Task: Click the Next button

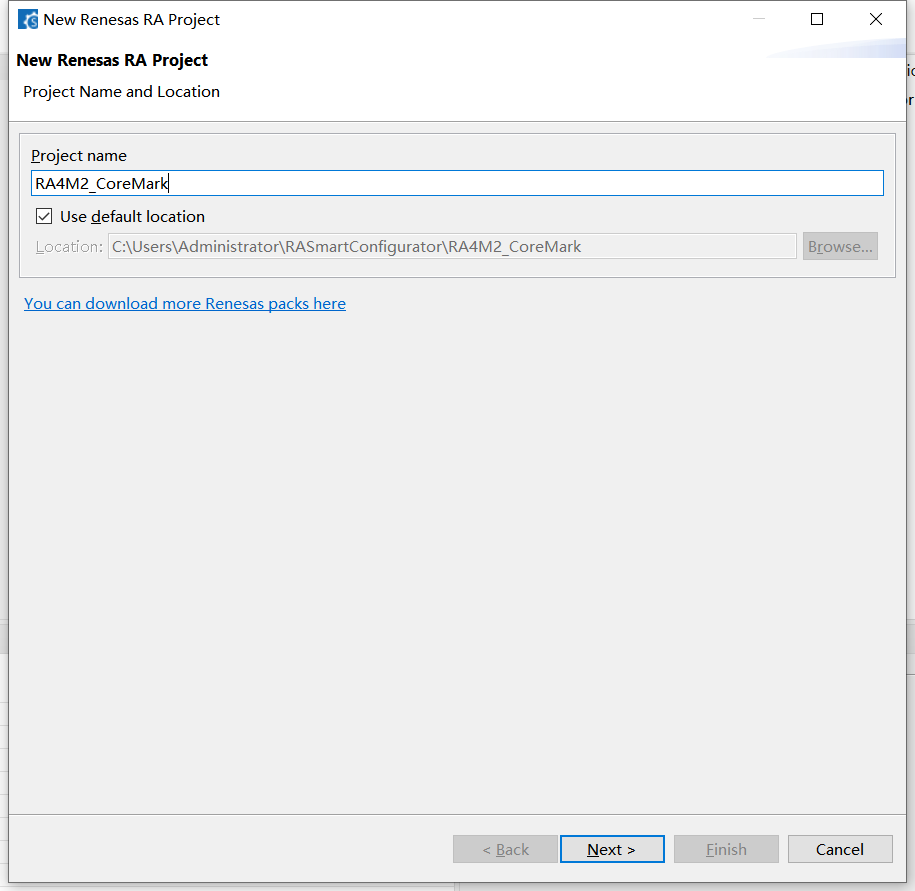Action: (x=612, y=849)
